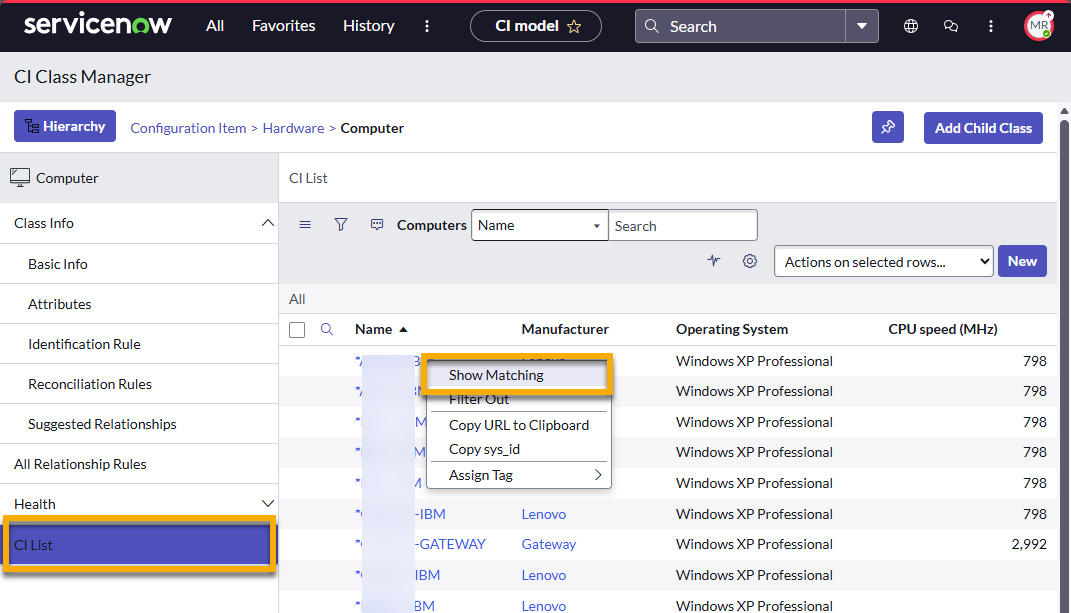Expand the Health section
This screenshot has width=1071, height=613.
pyautogui.click(x=267, y=504)
